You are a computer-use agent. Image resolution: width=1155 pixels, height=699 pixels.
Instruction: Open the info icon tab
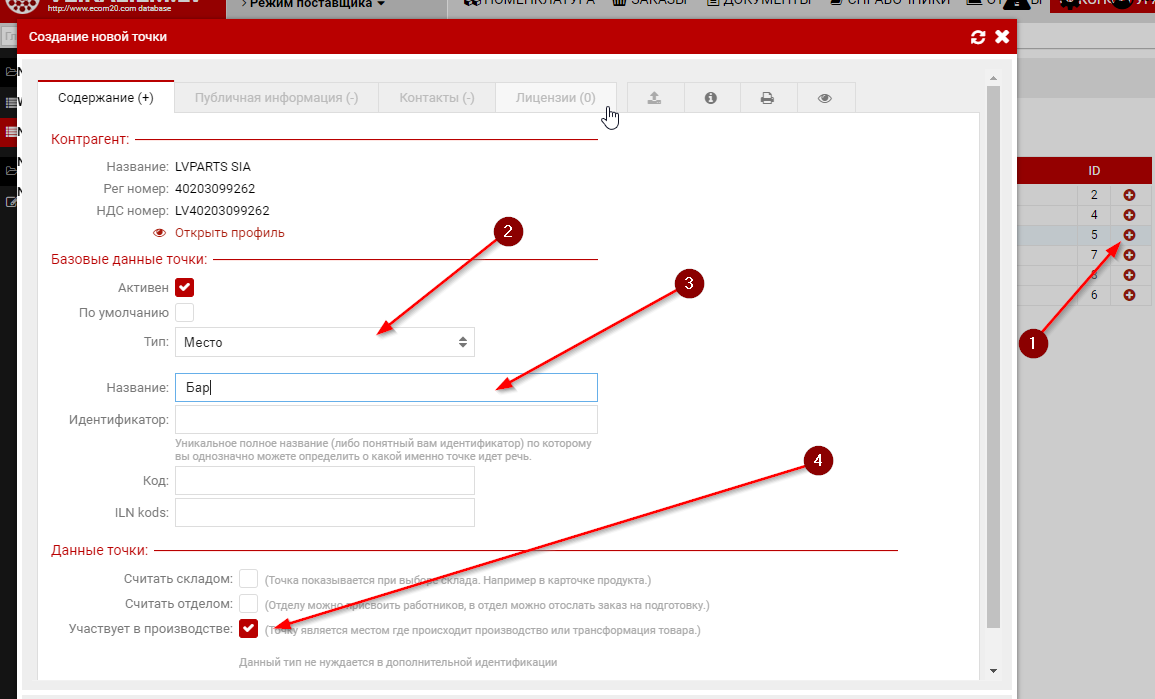point(711,98)
